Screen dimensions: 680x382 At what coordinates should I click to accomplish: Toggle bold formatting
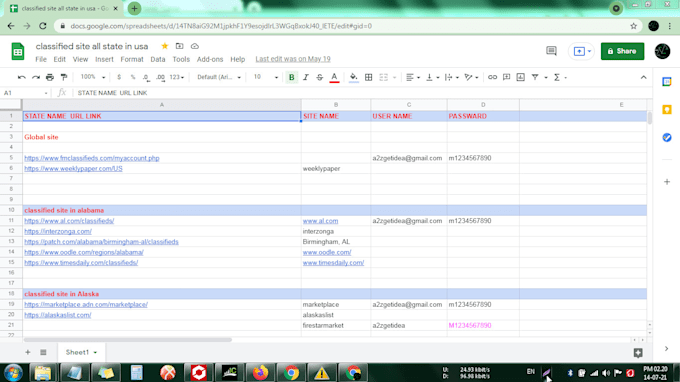point(291,77)
